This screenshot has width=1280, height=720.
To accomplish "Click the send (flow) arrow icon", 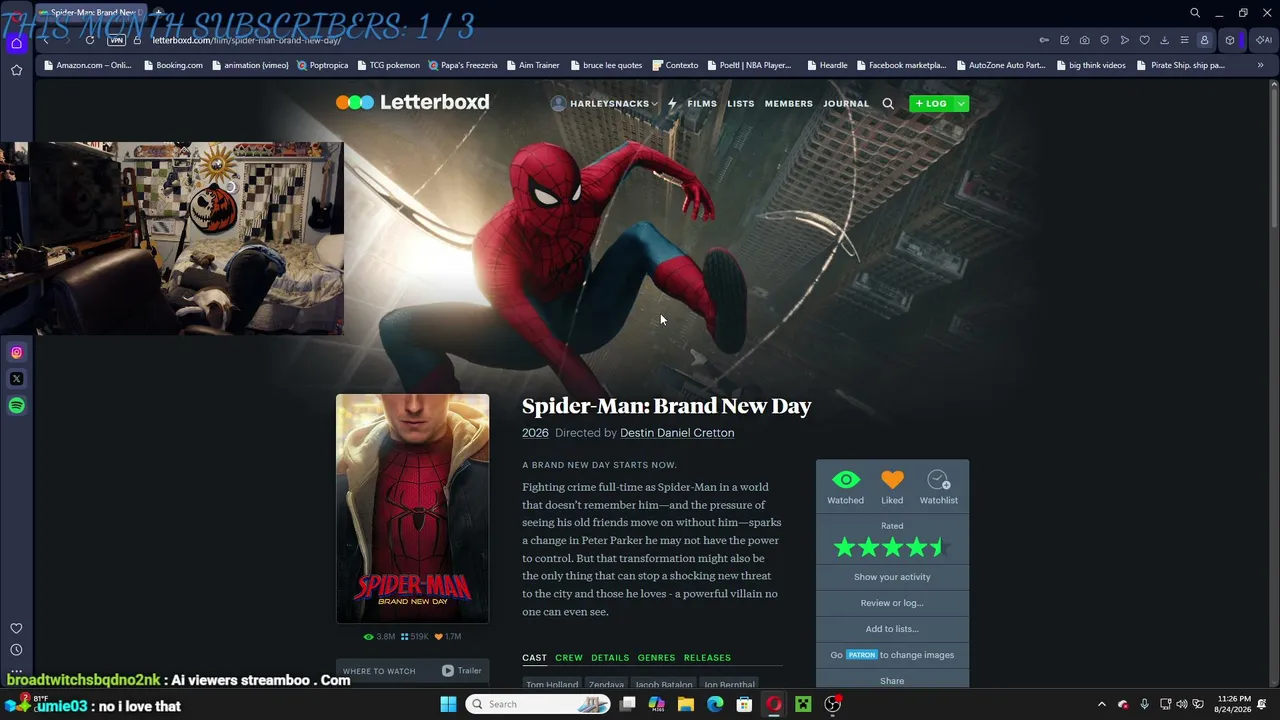I will click(1125, 40).
